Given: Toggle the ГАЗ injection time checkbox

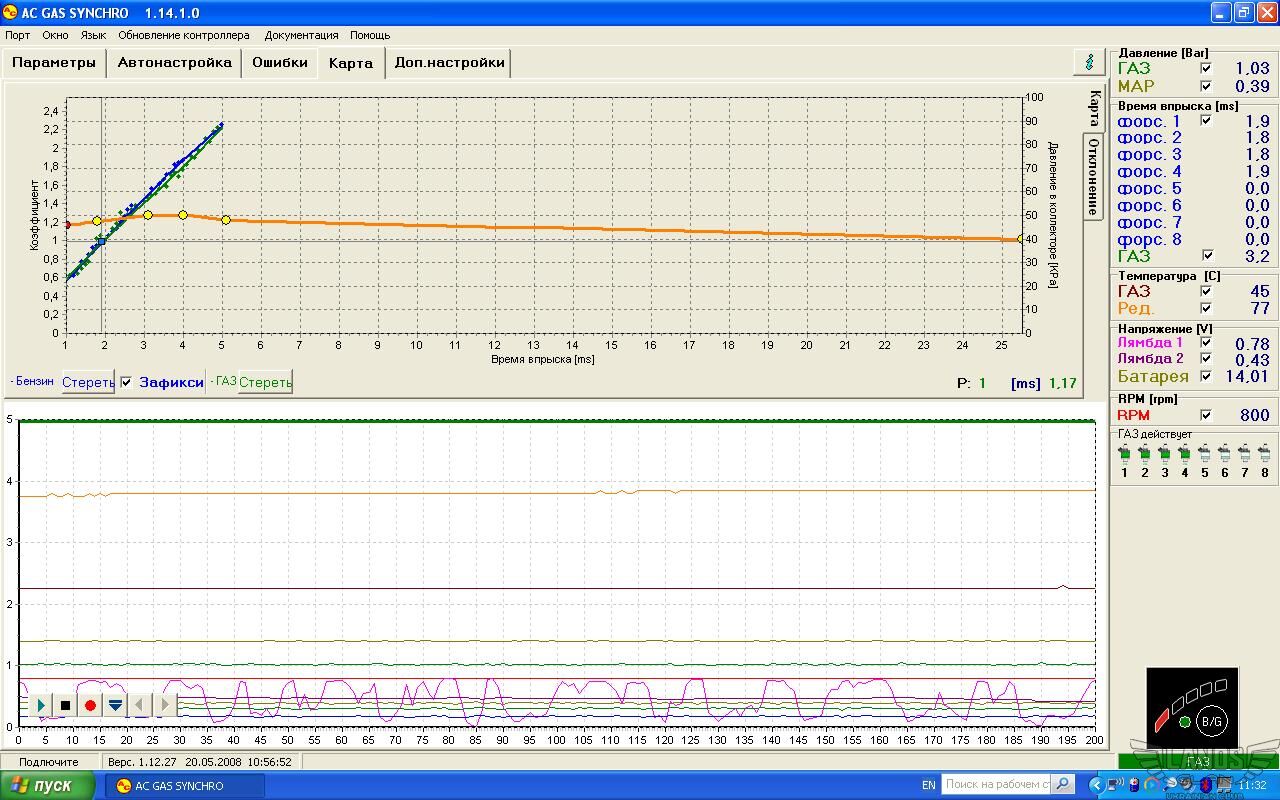Looking at the screenshot, I should pyautogui.click(x=1206, y=256).
